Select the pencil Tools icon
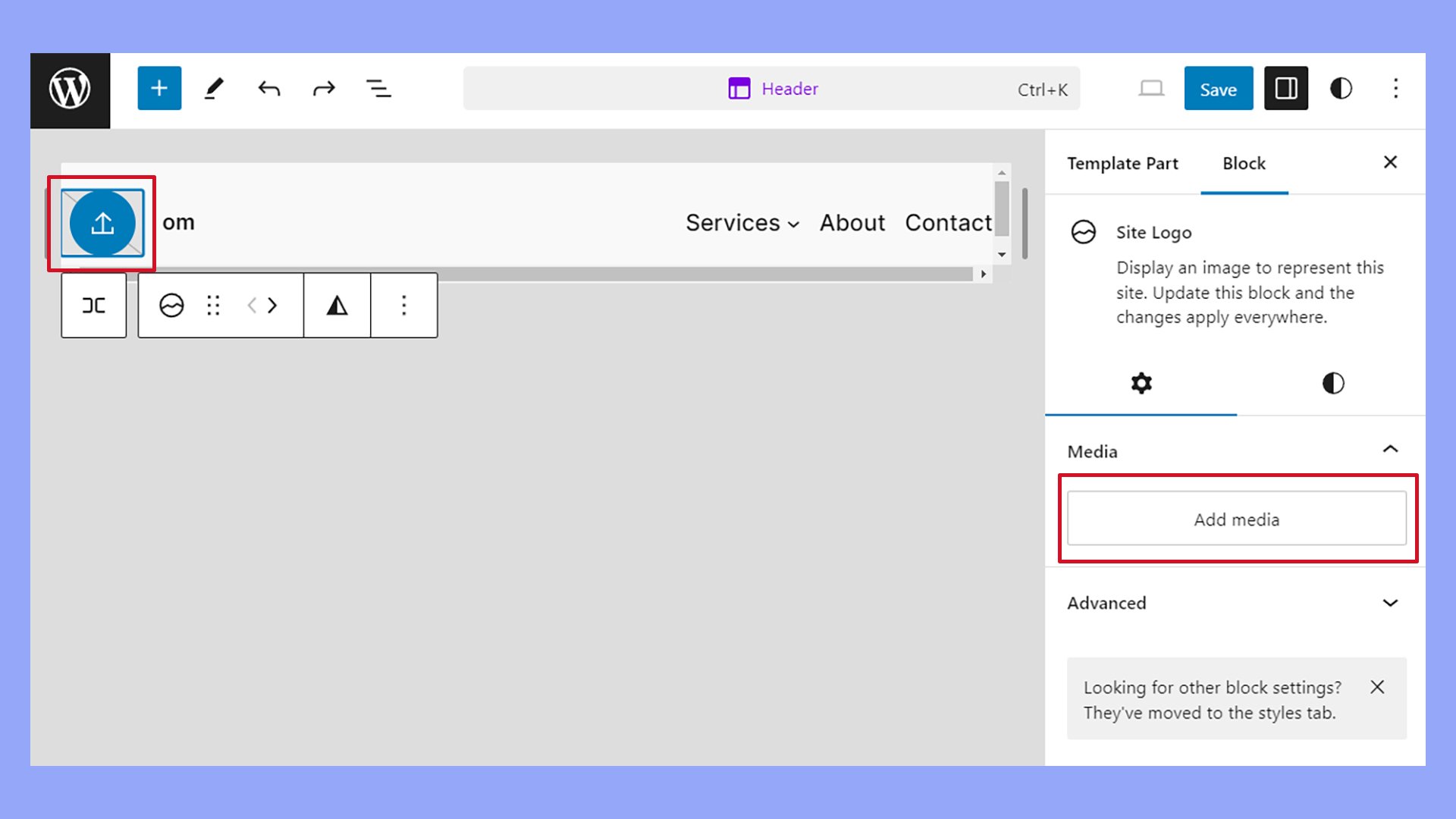This screenshot has width=1456, height=819. pyautogui.click(x=214, y=89)
